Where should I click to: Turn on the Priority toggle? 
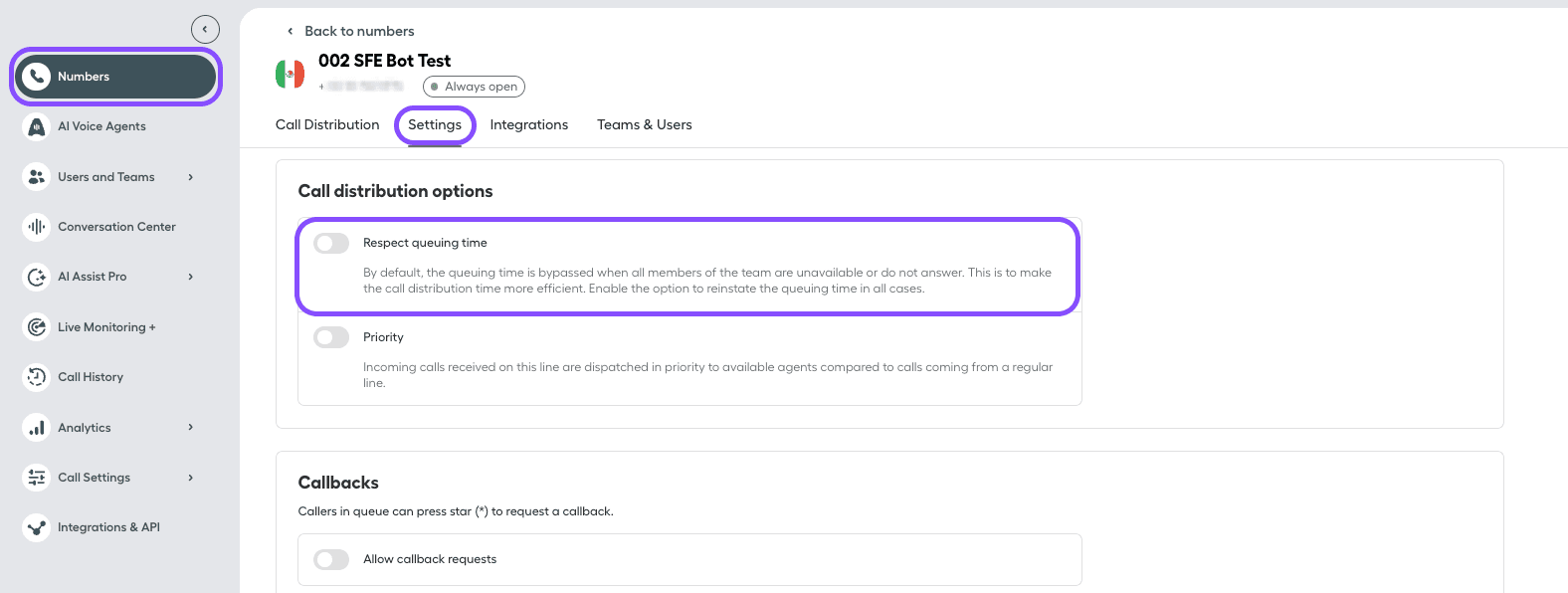tap(331, 337)
